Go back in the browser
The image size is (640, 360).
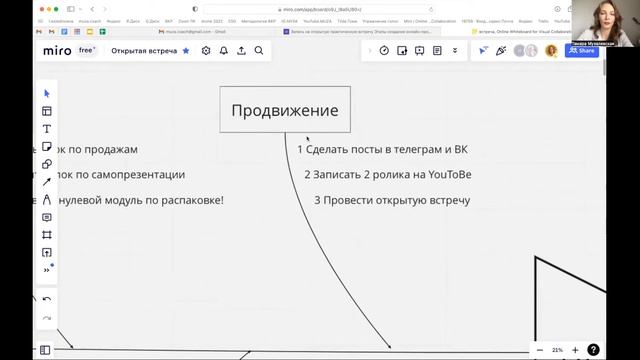click(92, 9)
